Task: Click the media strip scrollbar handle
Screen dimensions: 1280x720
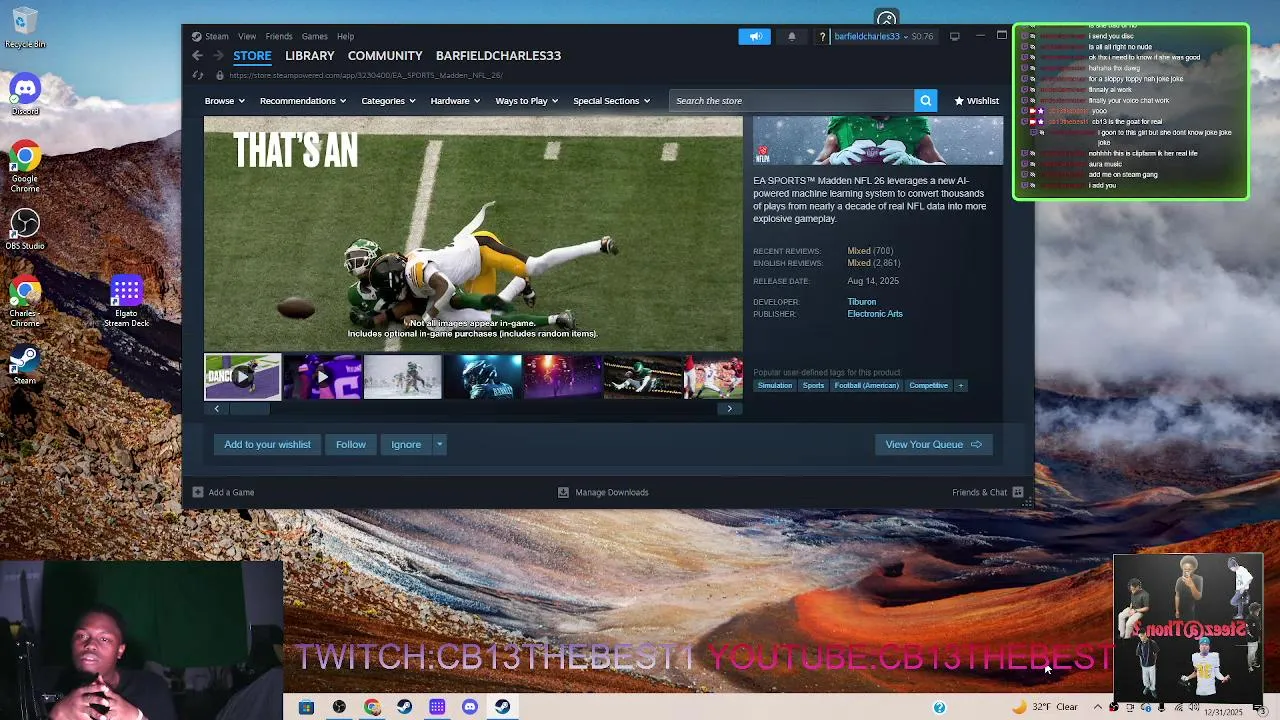Action: coord(249,409)
